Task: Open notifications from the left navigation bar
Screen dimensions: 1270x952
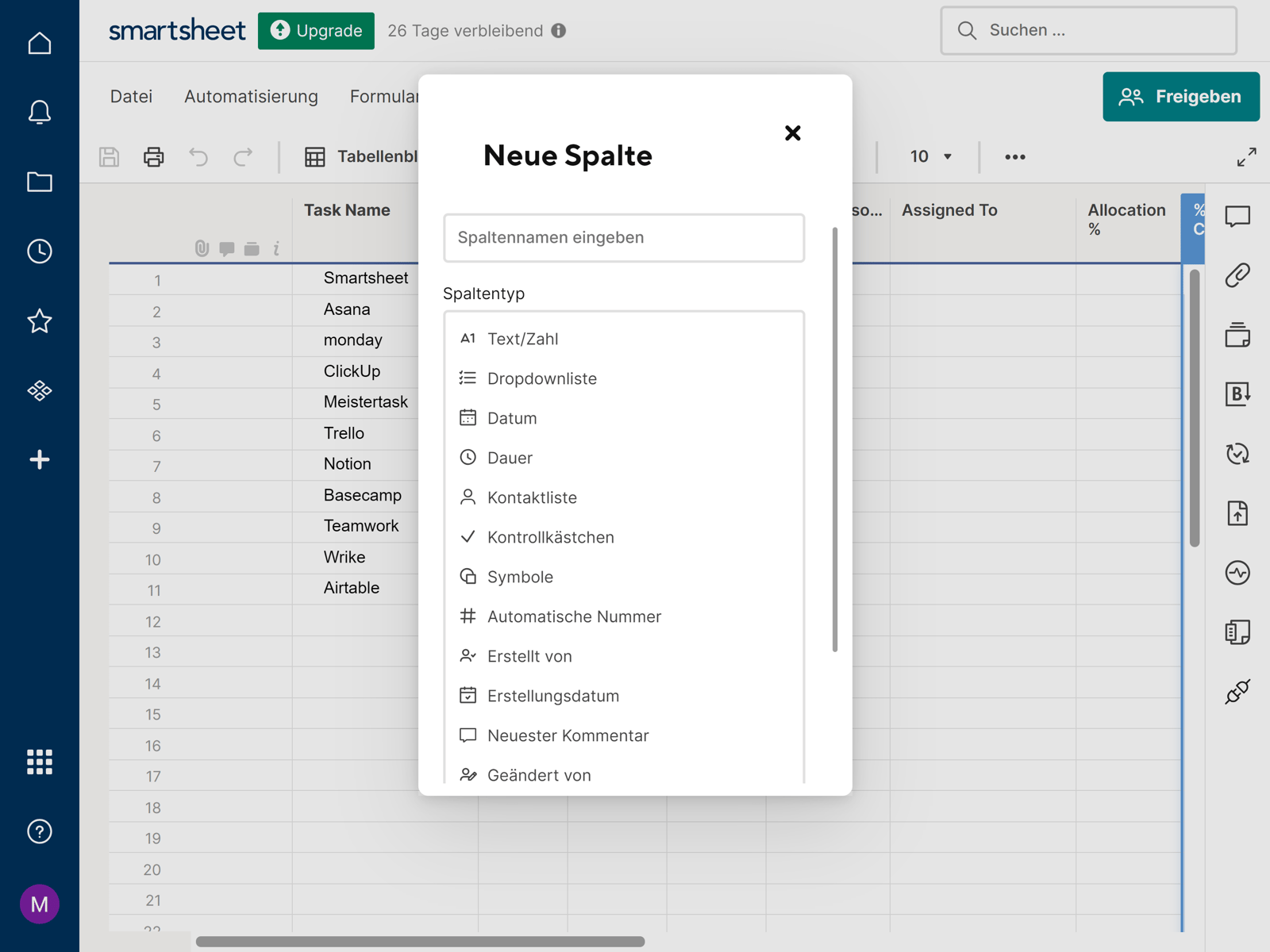Action: point(39,112)
